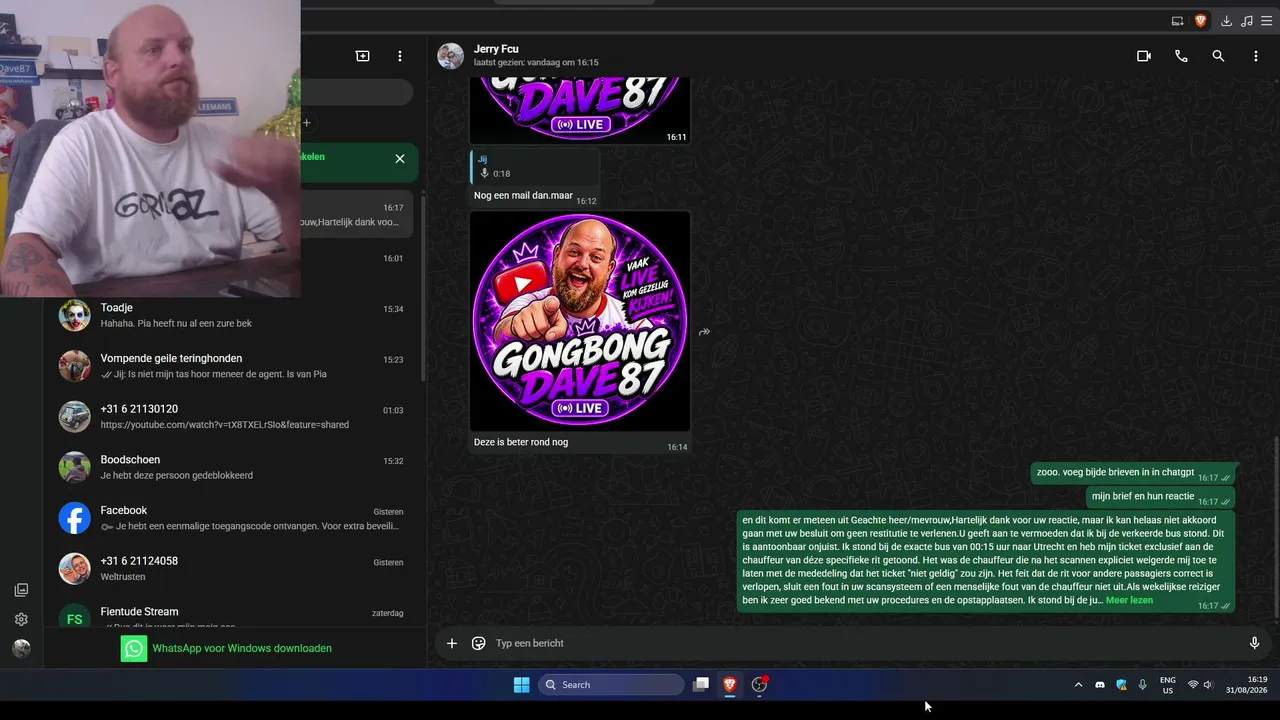Click the Boodschoen avatar
Image resolution: width=1280 pixels, height=720 pixels.
(74, 467)
